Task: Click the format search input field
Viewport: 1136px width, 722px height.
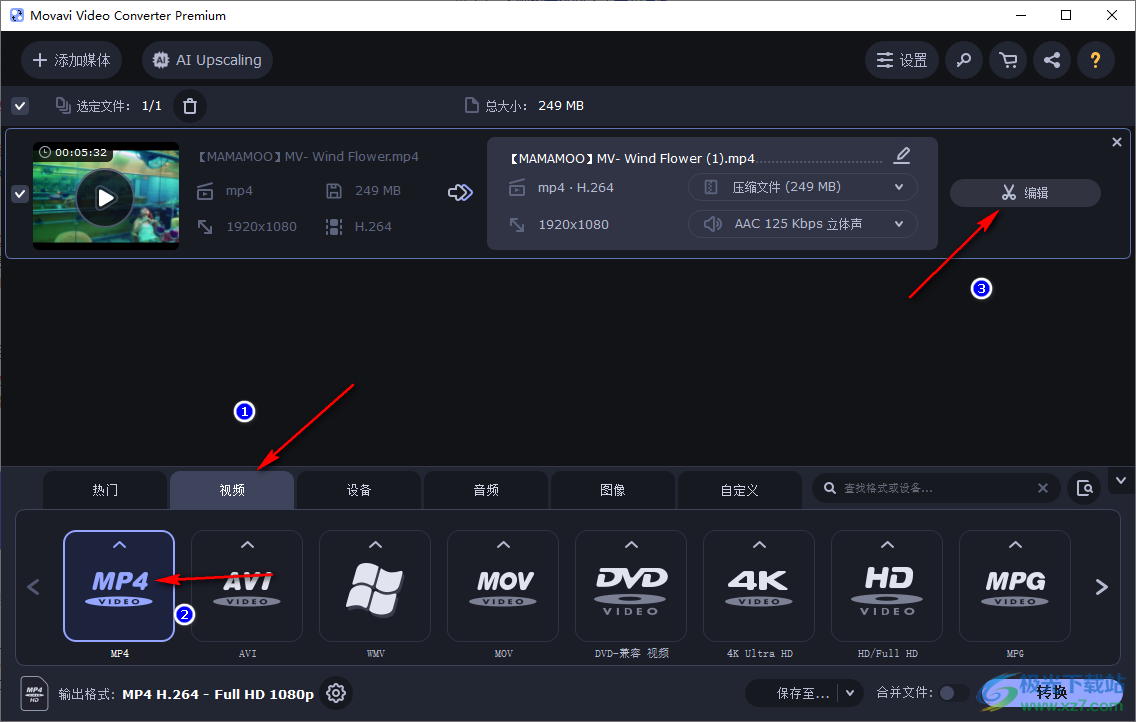Action: point(935,488)
